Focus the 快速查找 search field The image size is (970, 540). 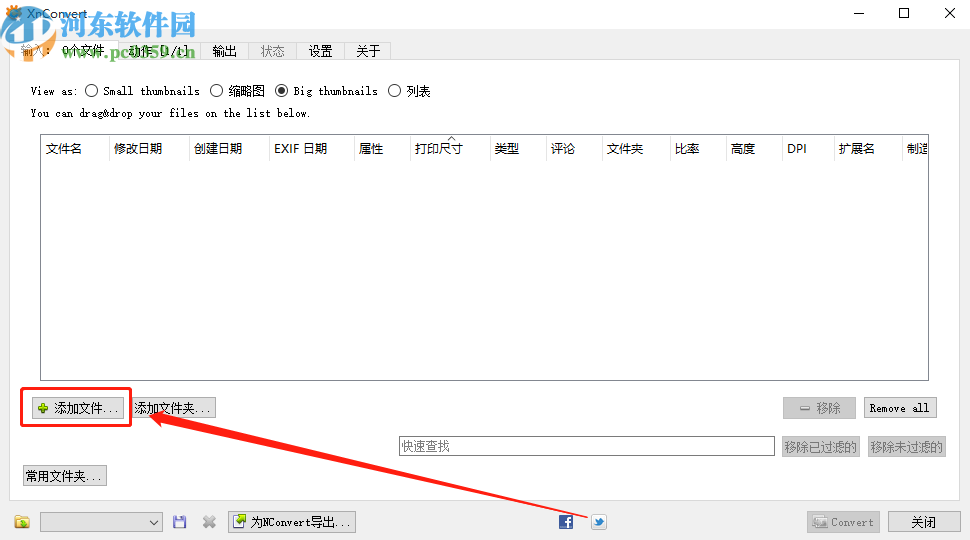click(586, 446)
